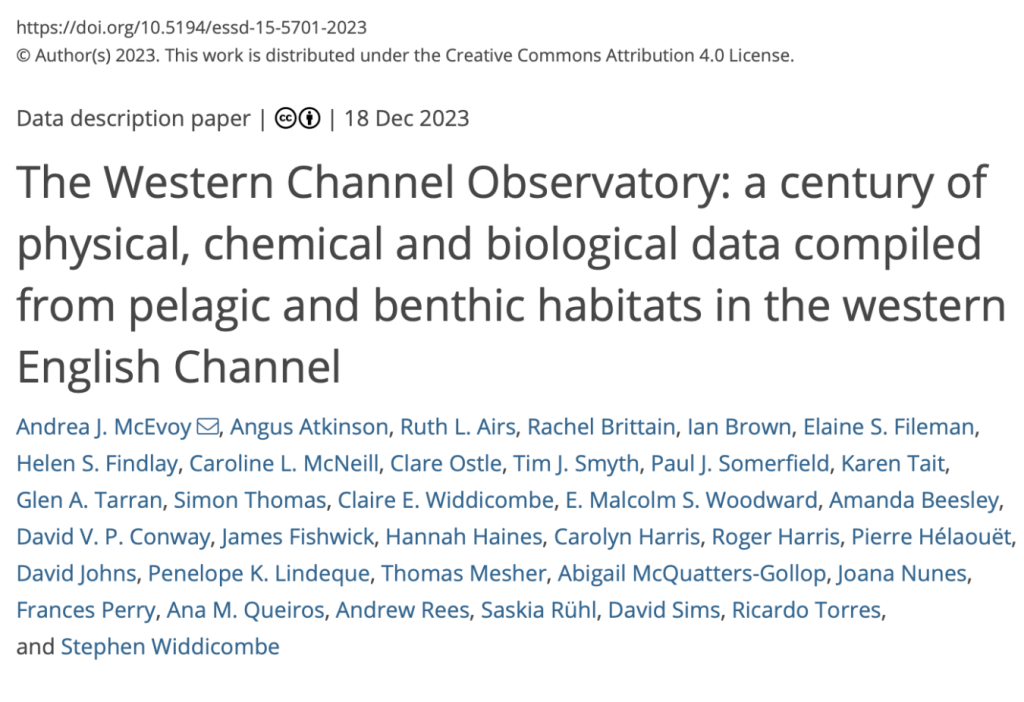The width and height of the screenshot is (1024, 702).
Task: Open Saskia Rühl author link
Action: coord(539,610)
